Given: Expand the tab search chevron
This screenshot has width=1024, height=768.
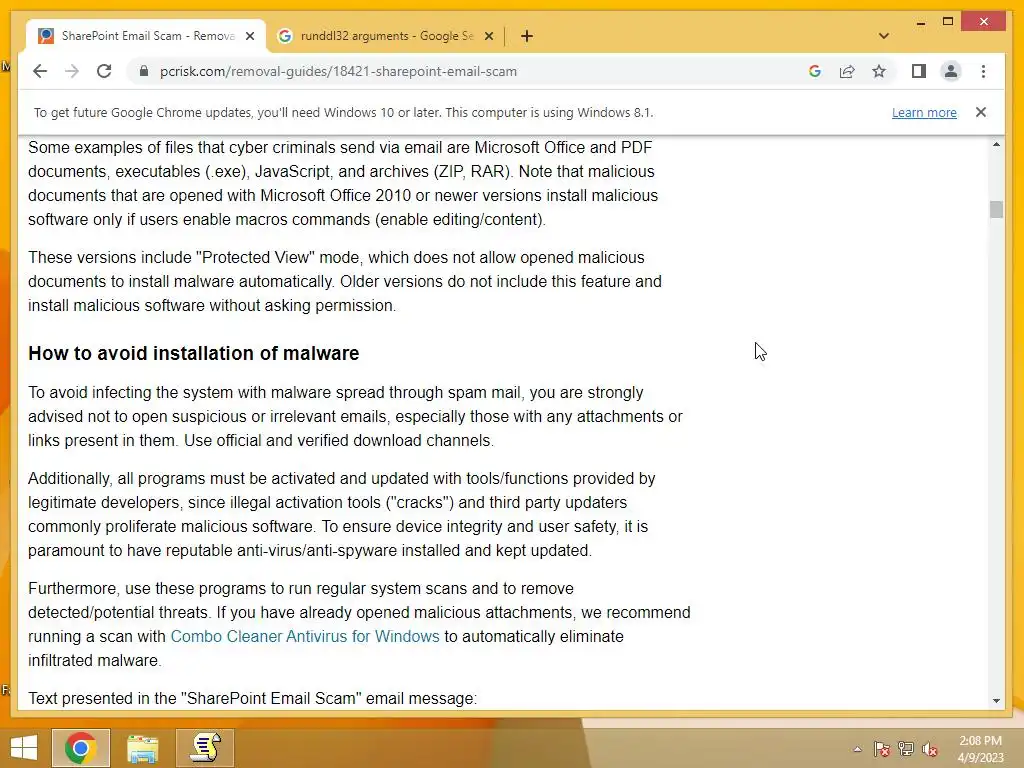Looking at the screenshot, I should click(x=884, y=36).
